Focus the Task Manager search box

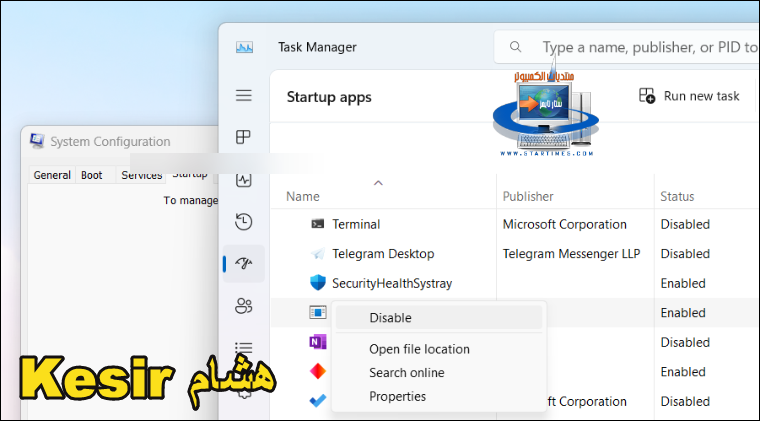click(x=626, y=47)
